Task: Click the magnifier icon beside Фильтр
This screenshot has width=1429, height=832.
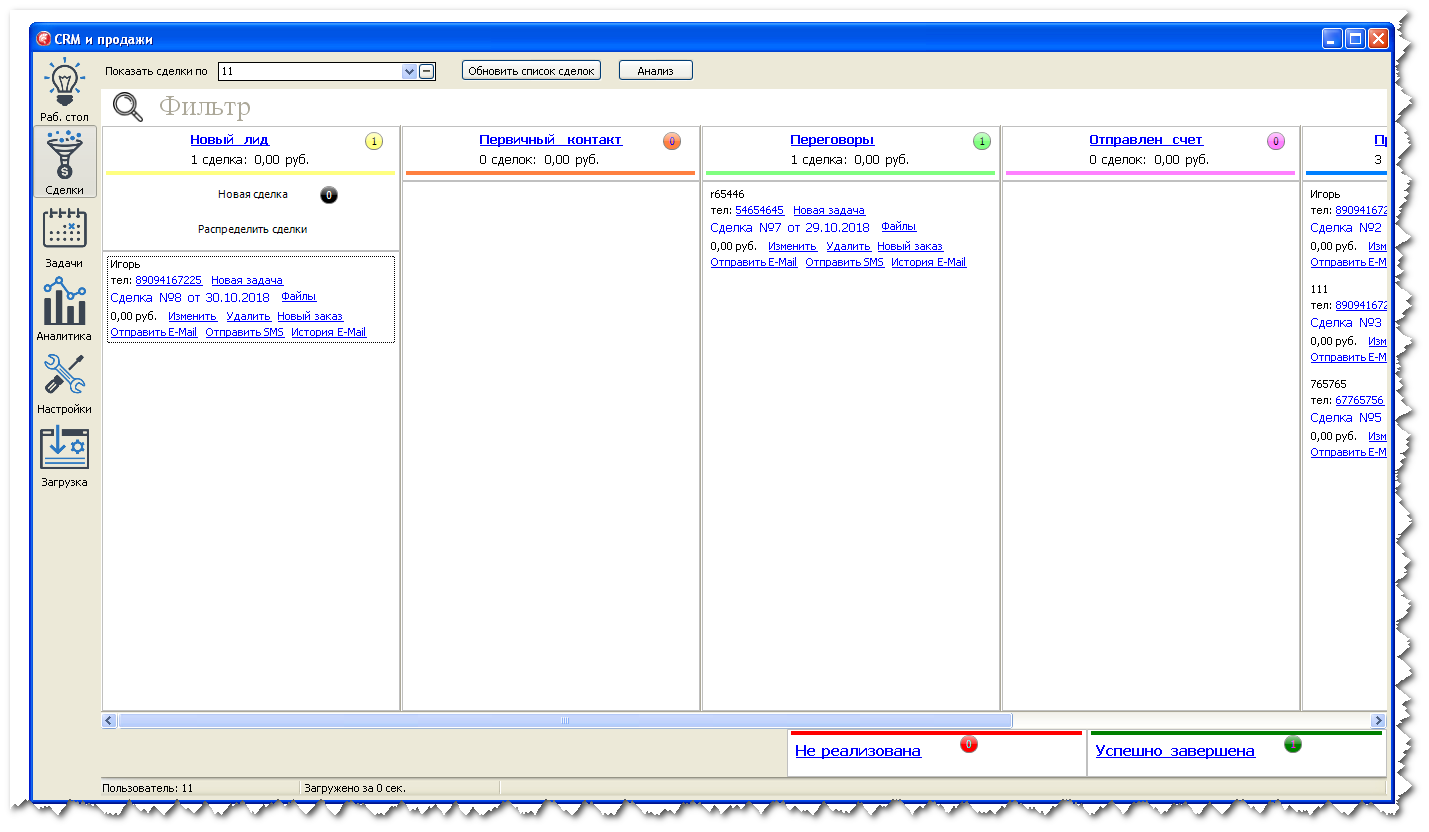Action: pos(128,106)
